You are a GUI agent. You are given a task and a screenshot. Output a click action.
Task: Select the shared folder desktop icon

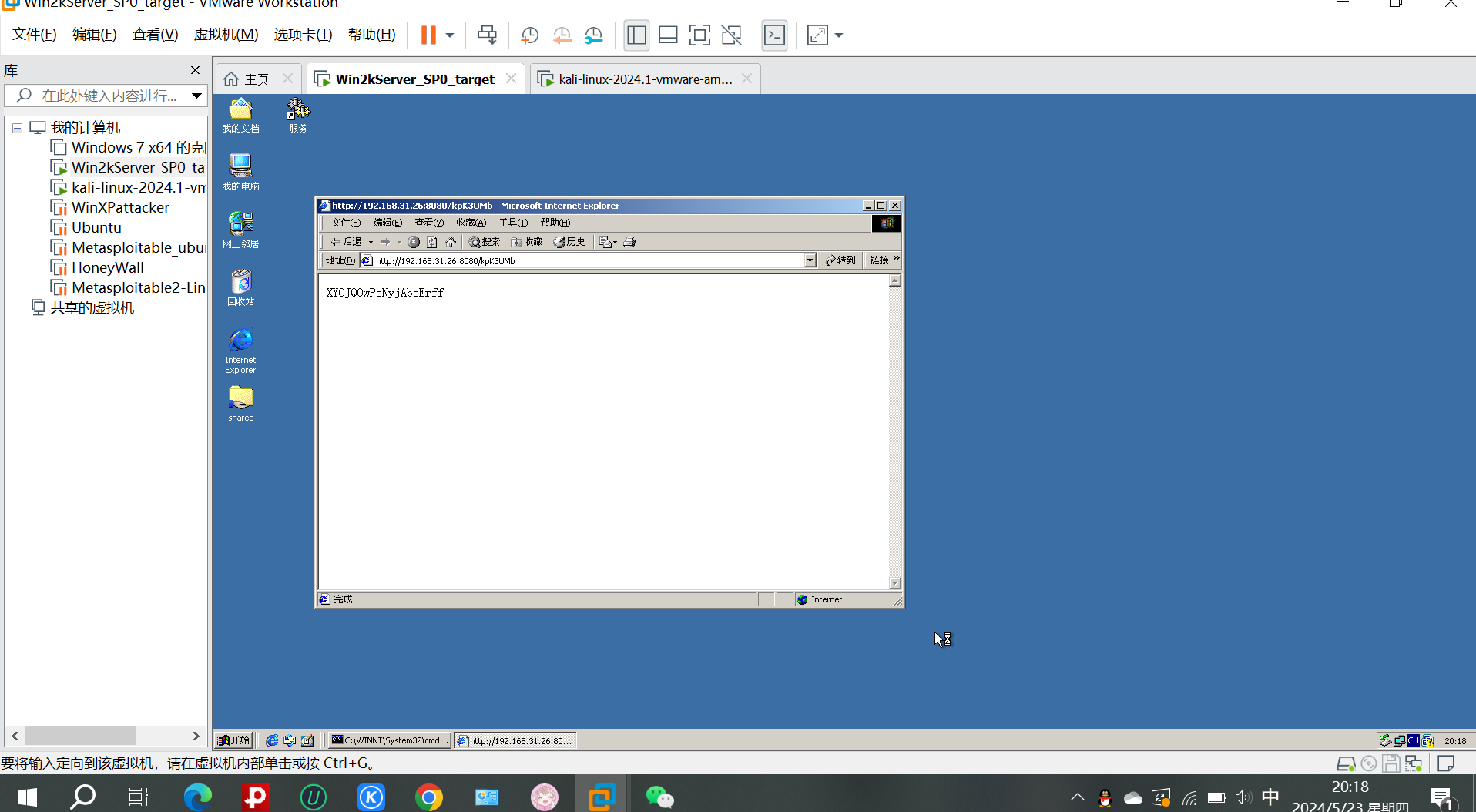[x=240, y=404]
